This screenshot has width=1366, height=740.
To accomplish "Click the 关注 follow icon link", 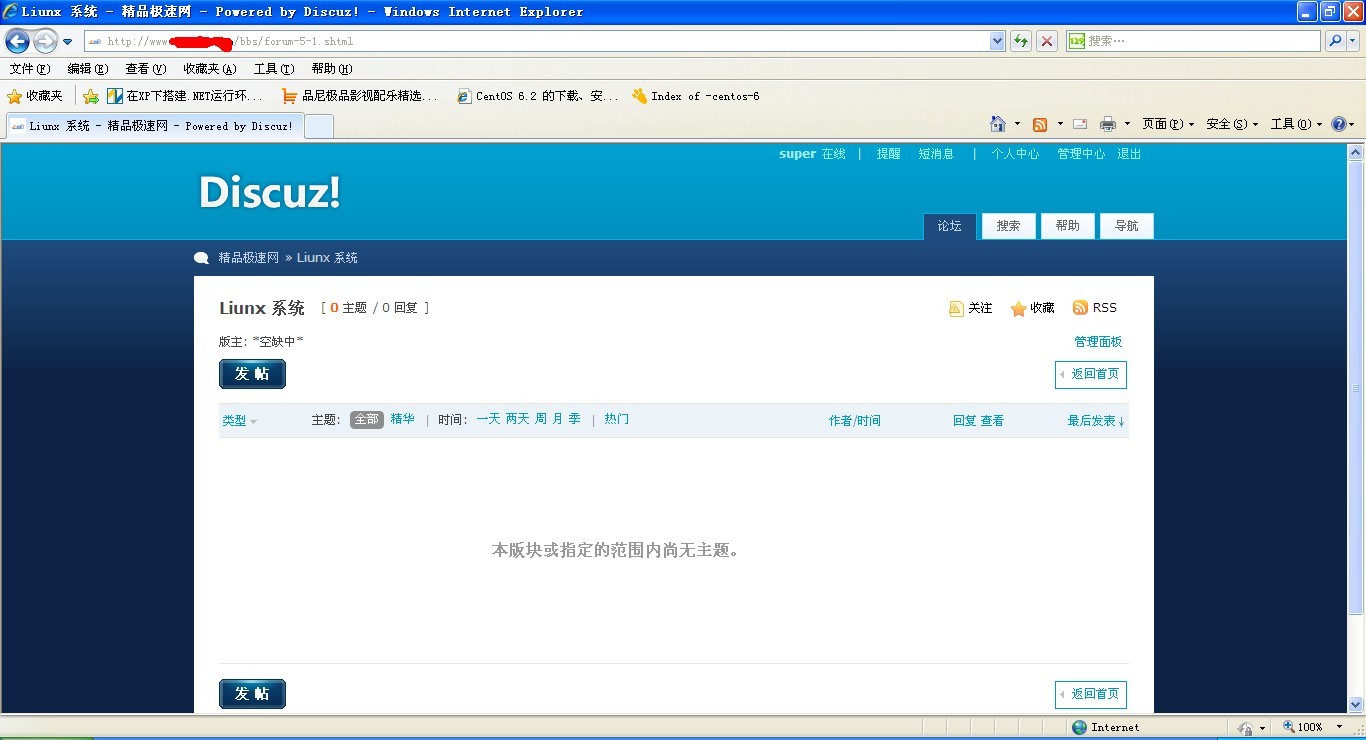I will (970, 308).
